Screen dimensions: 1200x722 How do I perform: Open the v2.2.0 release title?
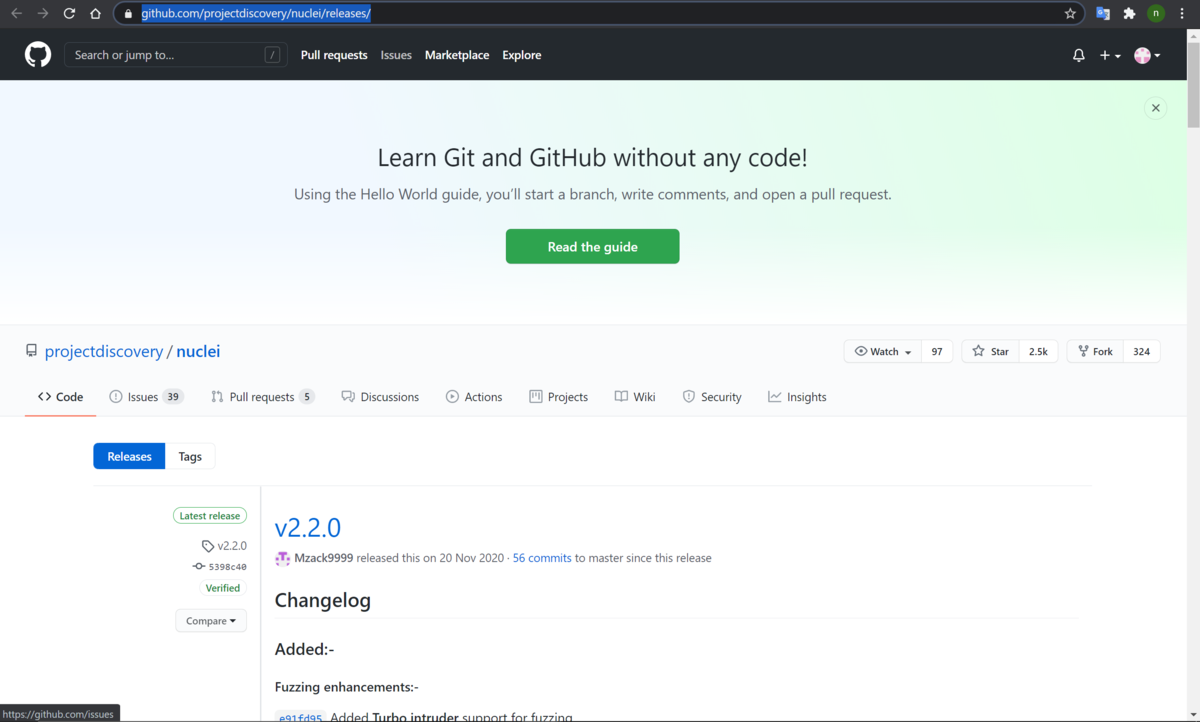pyautogui.click(x=308, y=527)
